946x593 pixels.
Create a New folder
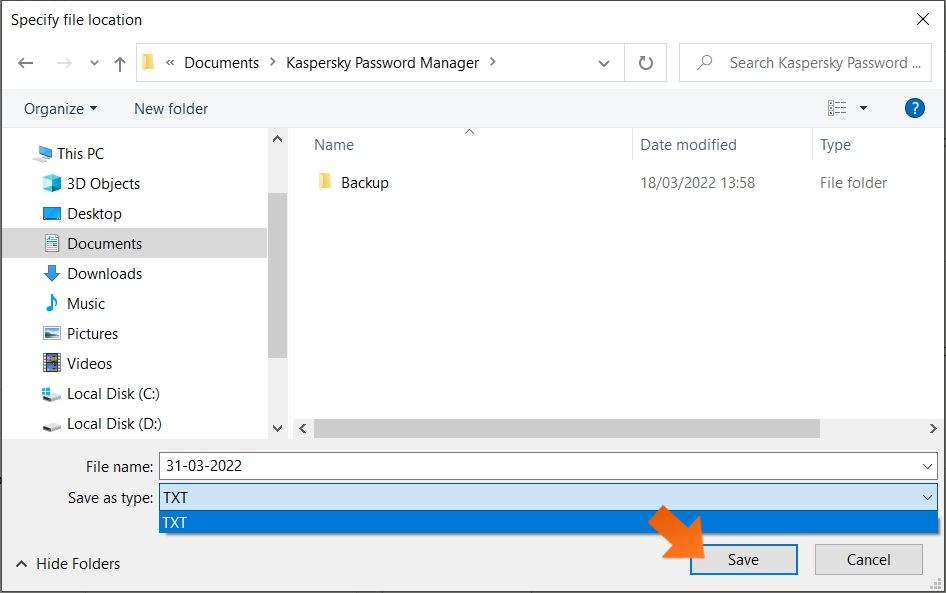click(x=171, y=109)
